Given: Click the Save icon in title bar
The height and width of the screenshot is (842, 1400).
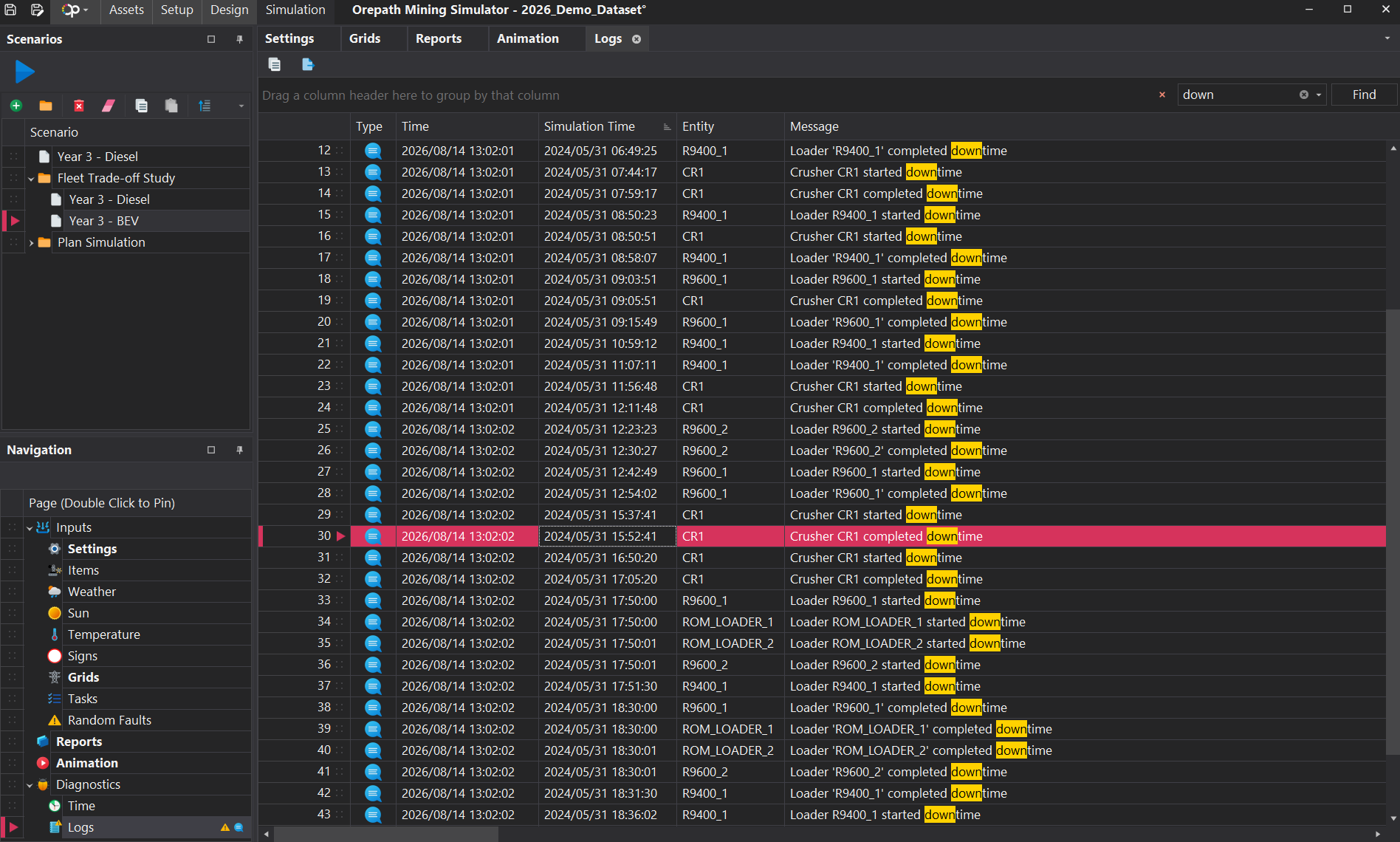Looking at the screenshot, I should coord(11,10).
